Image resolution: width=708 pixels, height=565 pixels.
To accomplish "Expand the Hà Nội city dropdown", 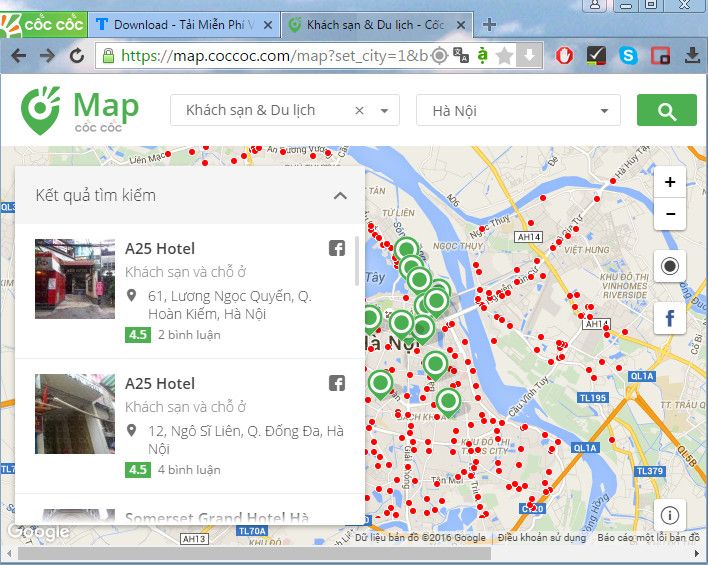I will coord(604,111).
